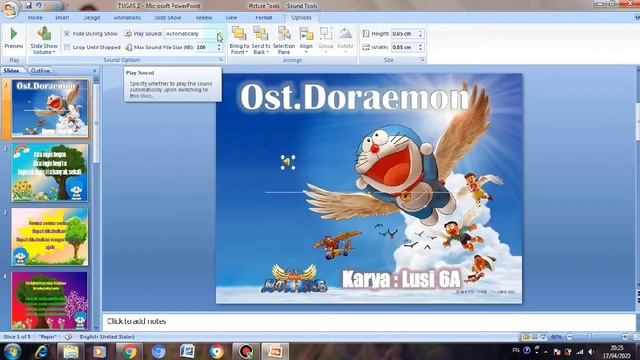The width and height of the screenshot is (640, 360).
Task: Switch to Normal view in the status bar
Action: (x=526, y=337)
